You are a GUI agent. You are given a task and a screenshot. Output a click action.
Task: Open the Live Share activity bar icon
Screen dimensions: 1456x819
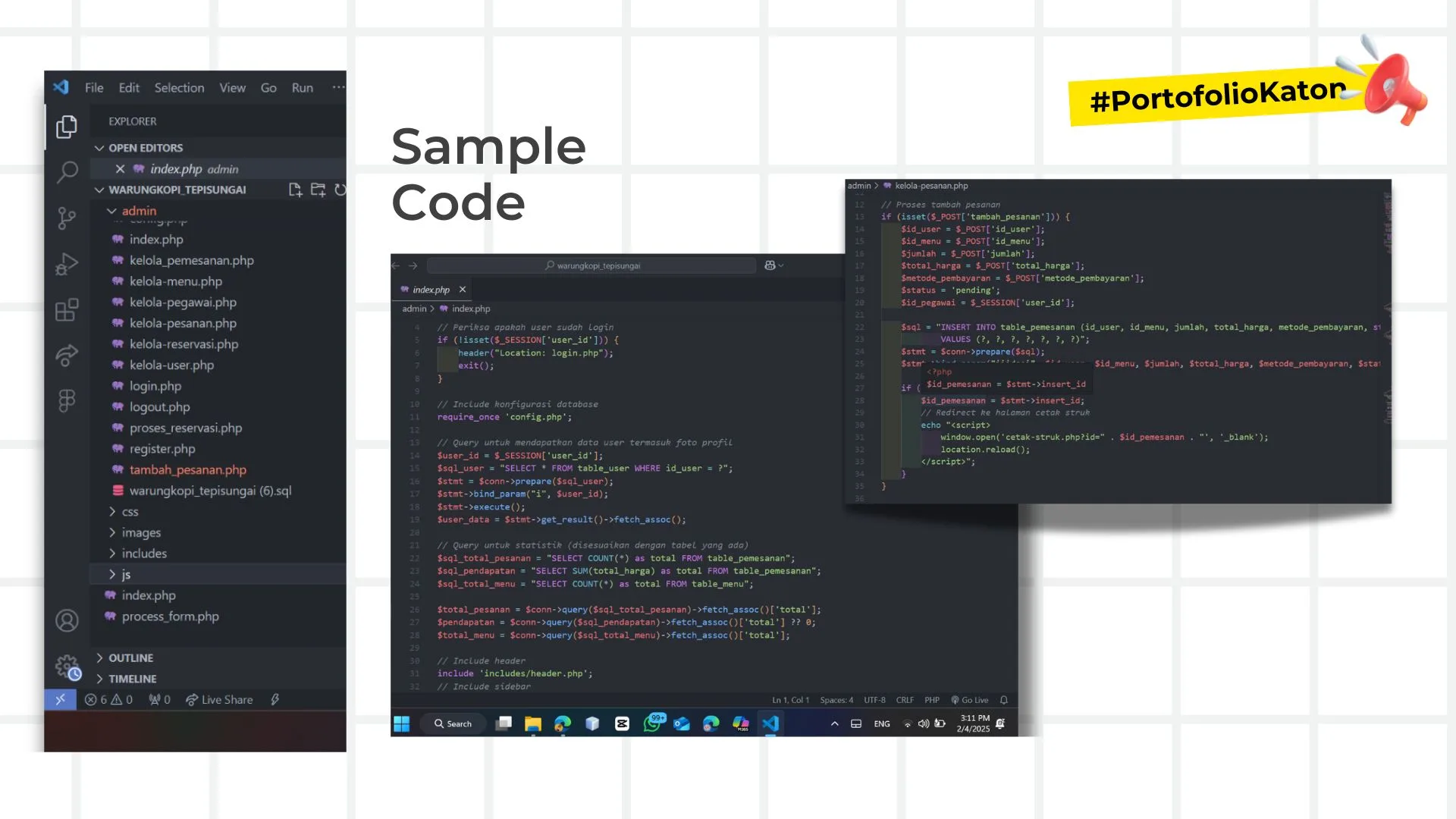point(67,355)
